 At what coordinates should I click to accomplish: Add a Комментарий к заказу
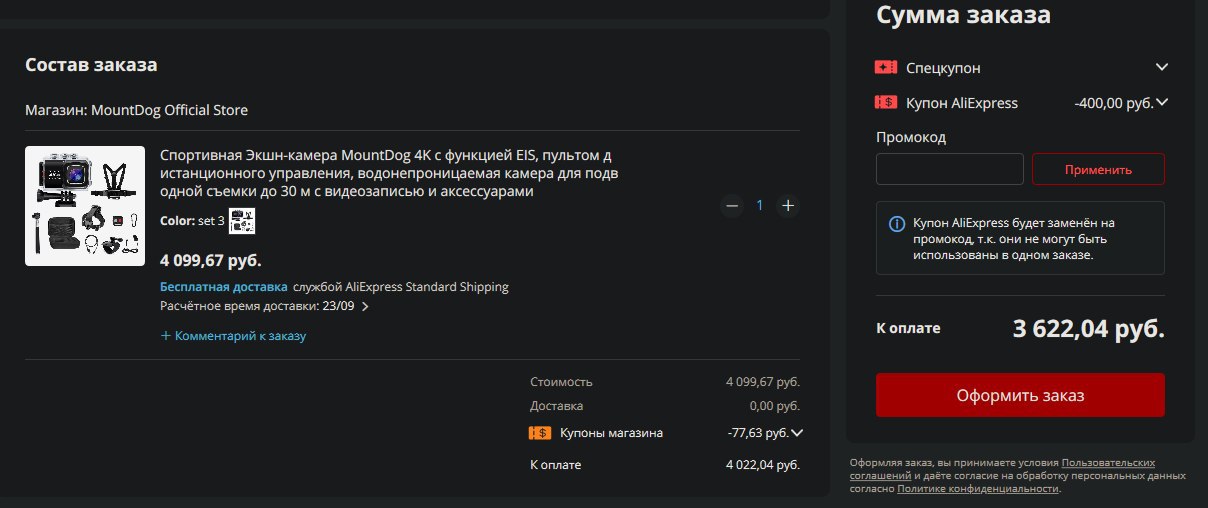(233, 336)
